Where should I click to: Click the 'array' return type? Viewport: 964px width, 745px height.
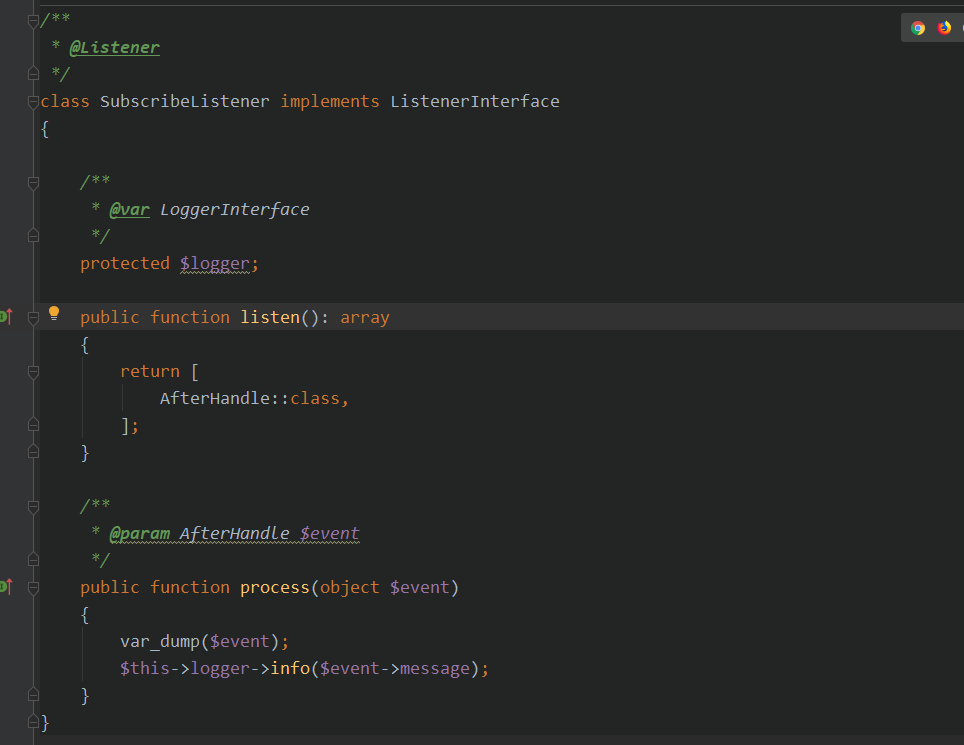pos(365,318)
